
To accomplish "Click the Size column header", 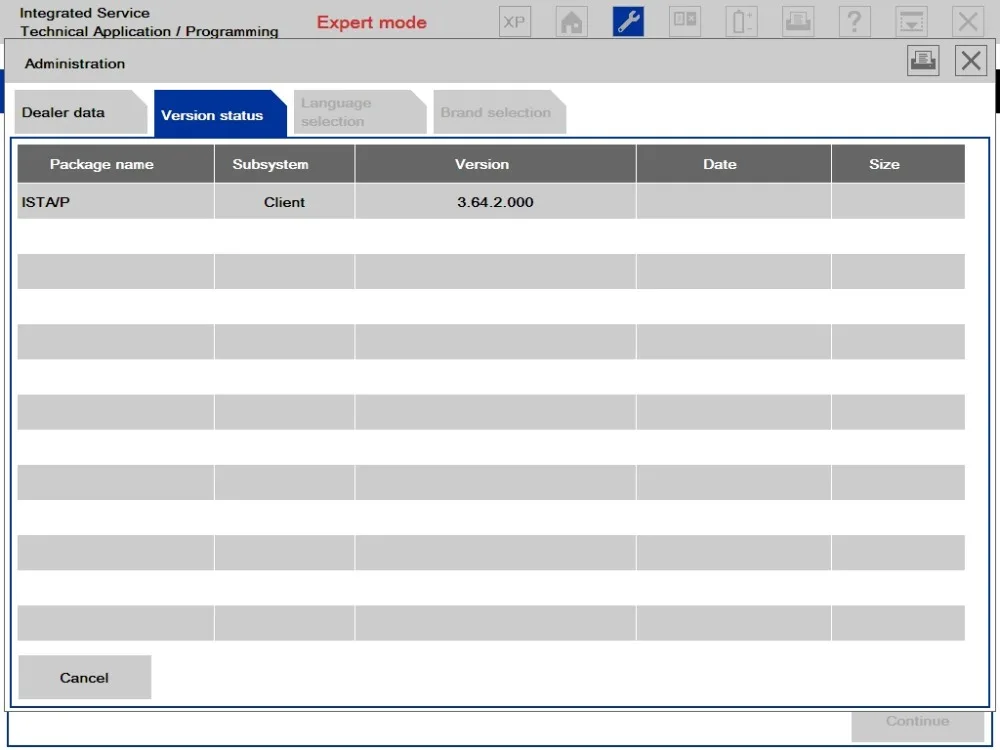I will [x=898, y=164].
